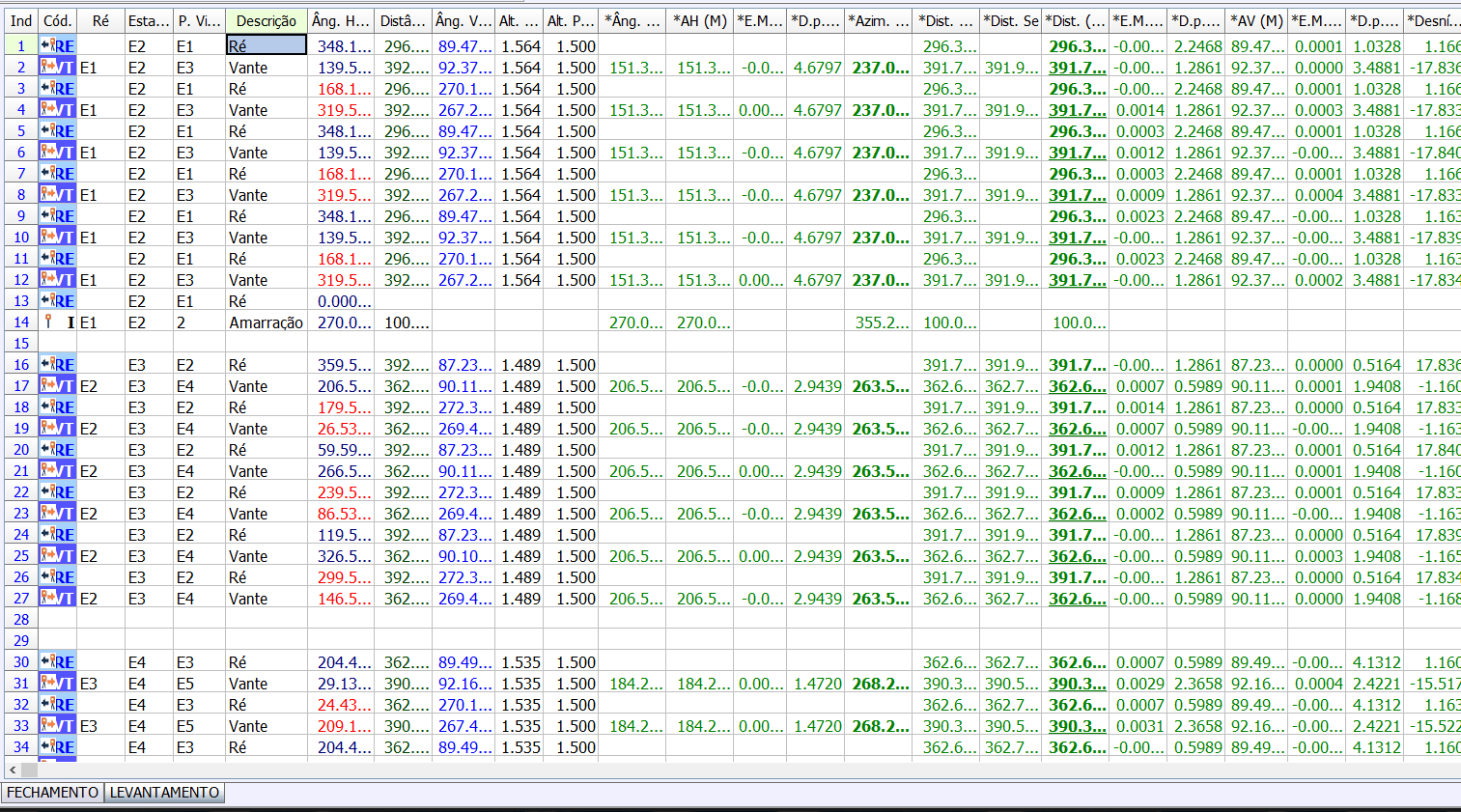Image resolution: width=1461 pixels, height=812 pixels.
Task: Click the RE code icon in row 16
Action: (57, 364)
